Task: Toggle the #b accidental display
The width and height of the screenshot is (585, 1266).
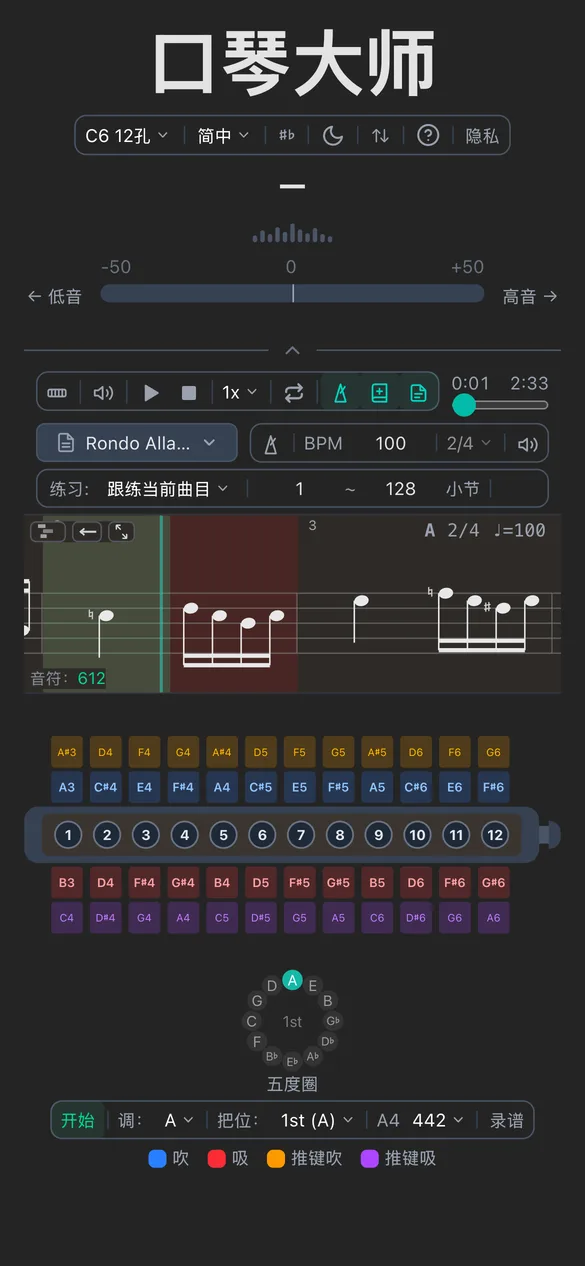Action: [287, 135]
